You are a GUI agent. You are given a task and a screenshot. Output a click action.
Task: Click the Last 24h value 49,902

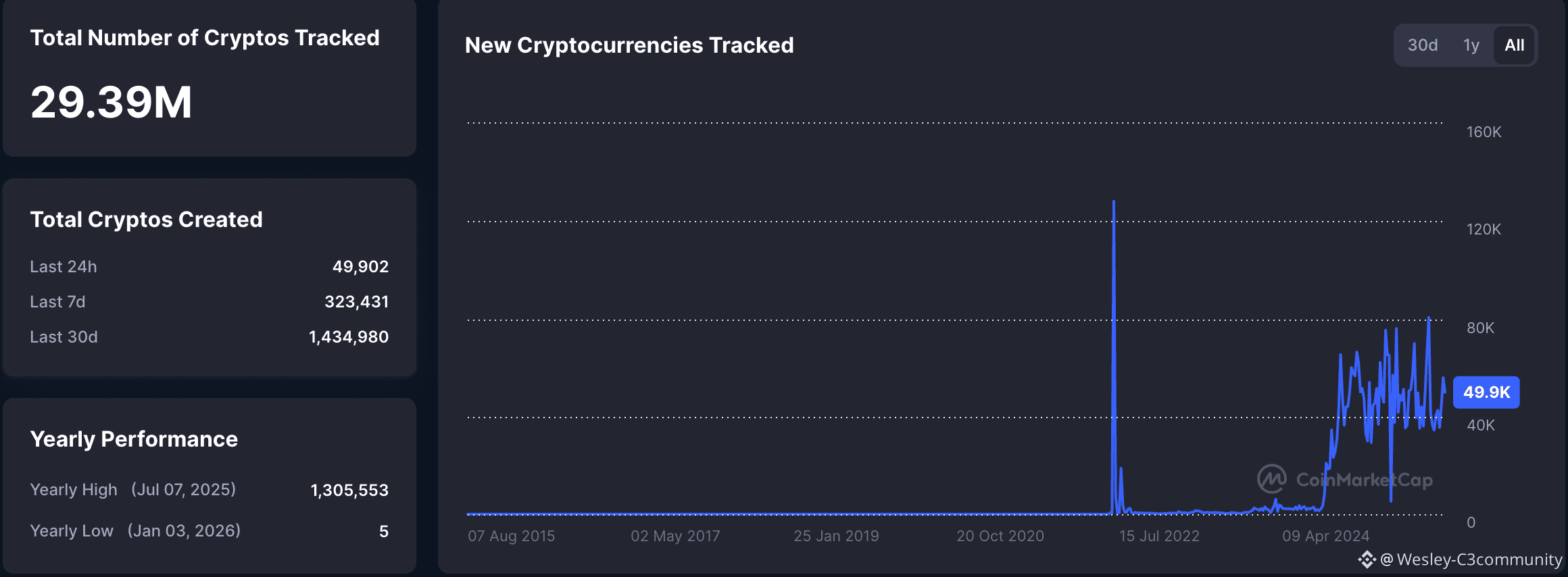point(360,267)
